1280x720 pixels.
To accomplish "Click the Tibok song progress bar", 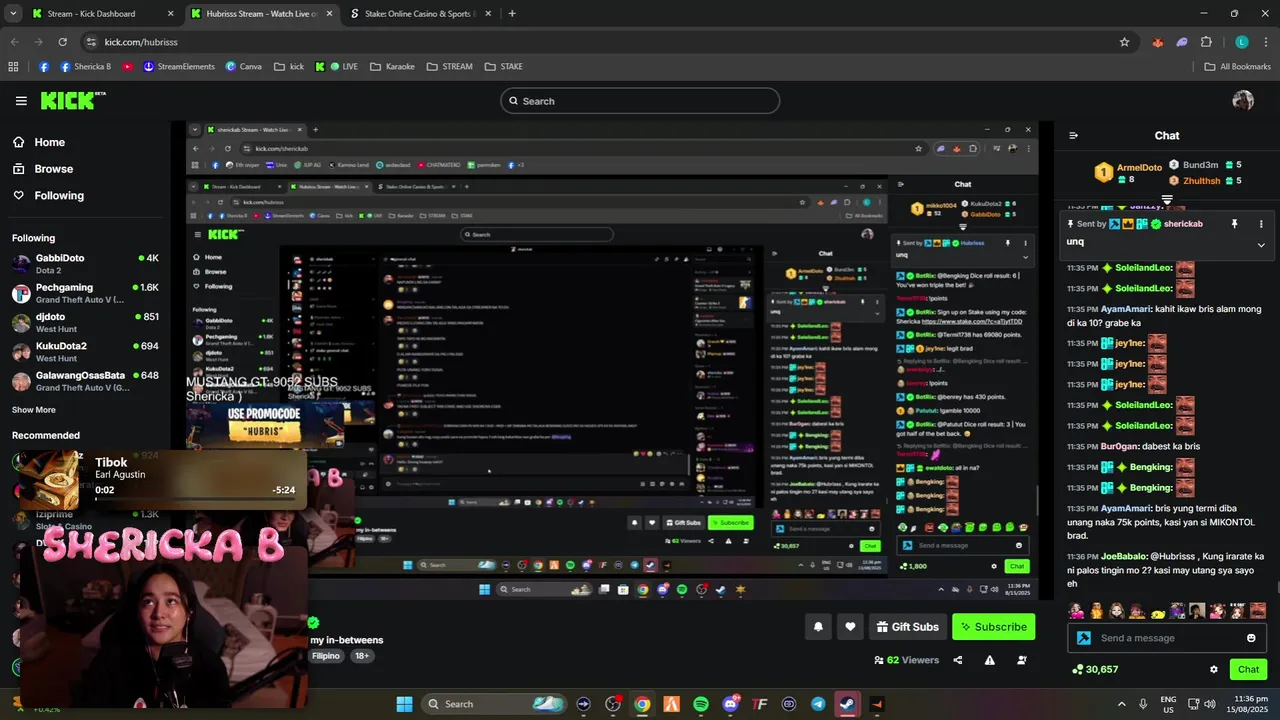I will [195, 498].
